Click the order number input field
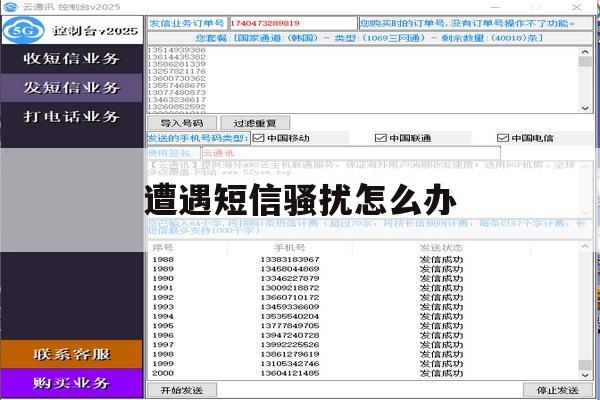This screenshot has width=600, height=400. coord(293,23)
